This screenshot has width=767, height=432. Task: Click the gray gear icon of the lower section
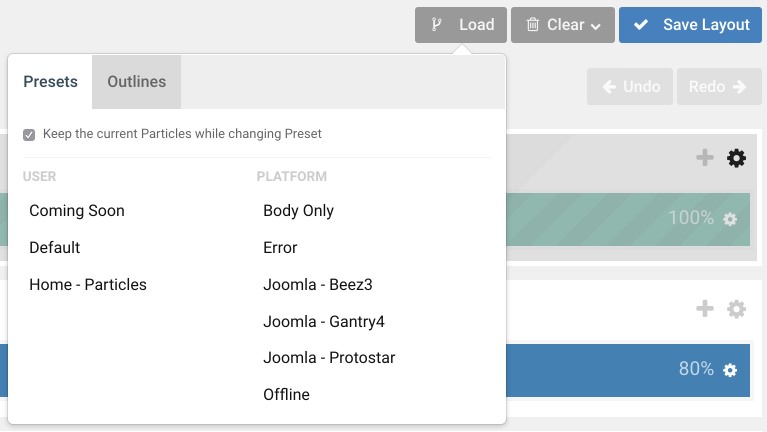pyautogui.click(x=736, y=309)
